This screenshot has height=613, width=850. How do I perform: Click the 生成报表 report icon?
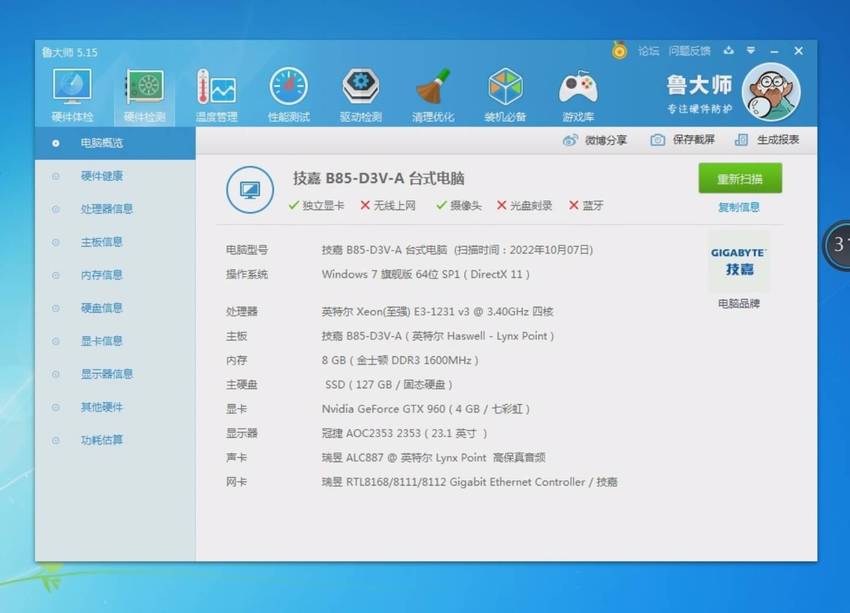(741, 140)
